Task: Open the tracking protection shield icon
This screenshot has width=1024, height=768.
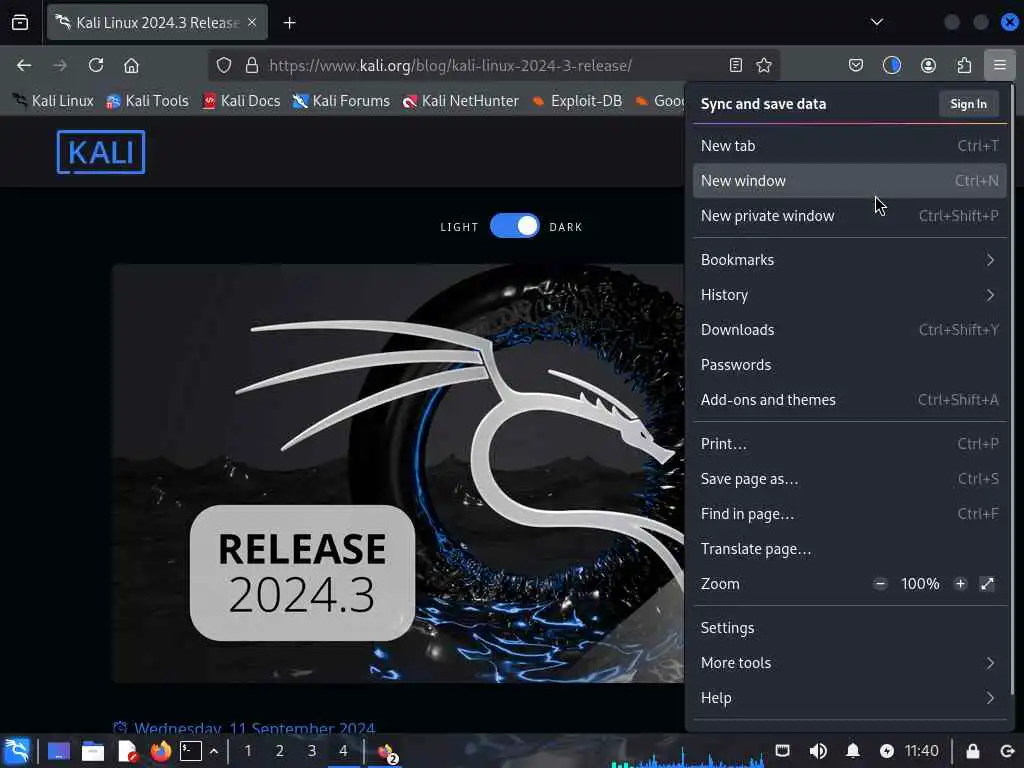Action: 224,65
